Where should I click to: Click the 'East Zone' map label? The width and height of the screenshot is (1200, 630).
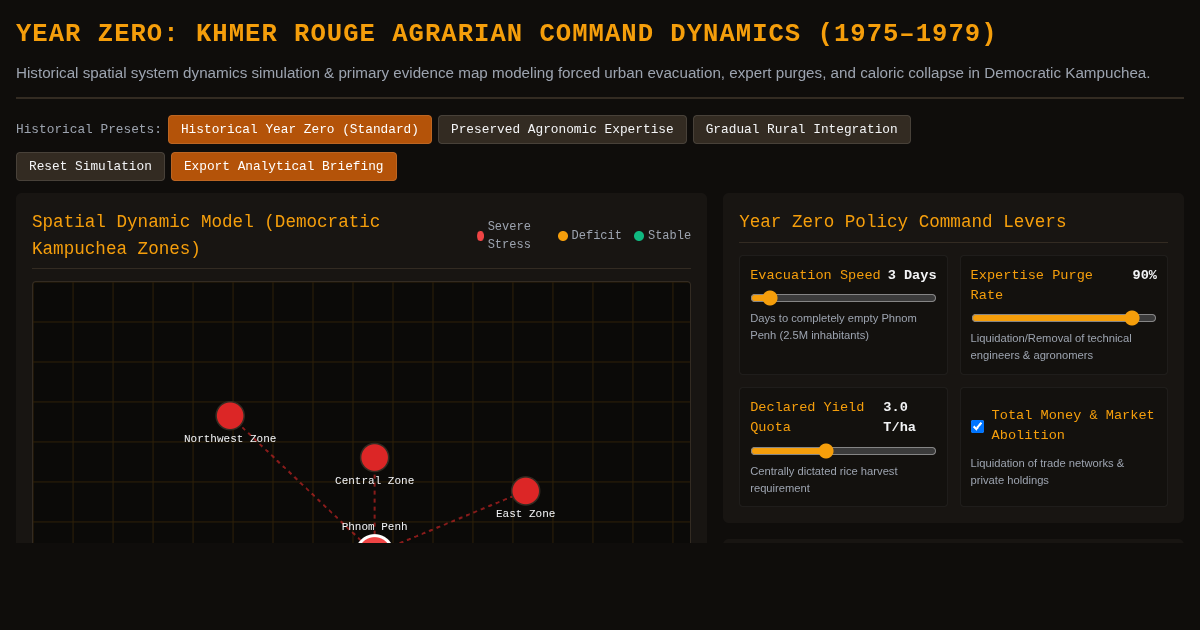[x=526, y=514]
